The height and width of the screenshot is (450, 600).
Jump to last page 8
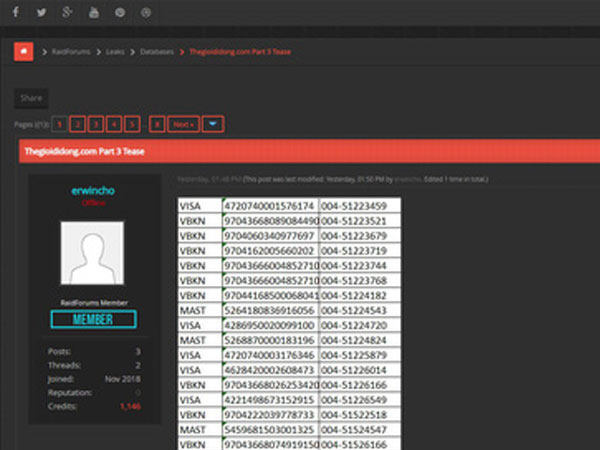(x=157, y=124)
